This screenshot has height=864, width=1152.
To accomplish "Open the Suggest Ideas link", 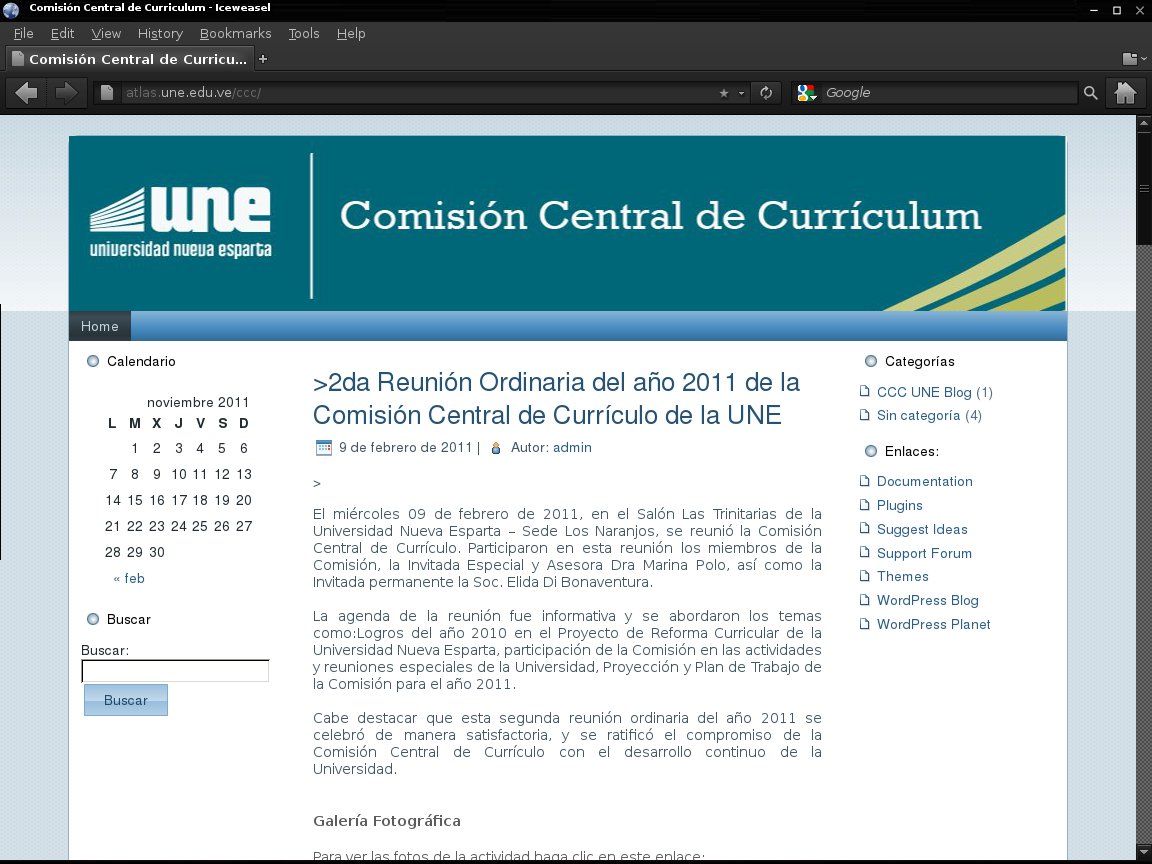I will point(922,529).
